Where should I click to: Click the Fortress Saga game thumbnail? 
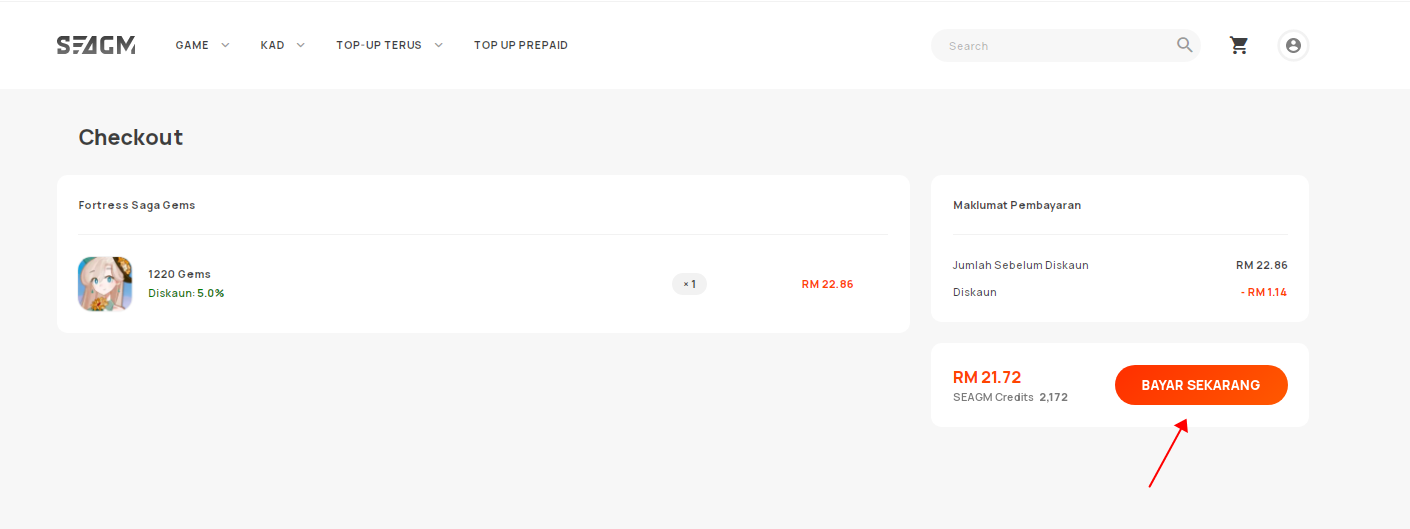[x=105, y=284]
